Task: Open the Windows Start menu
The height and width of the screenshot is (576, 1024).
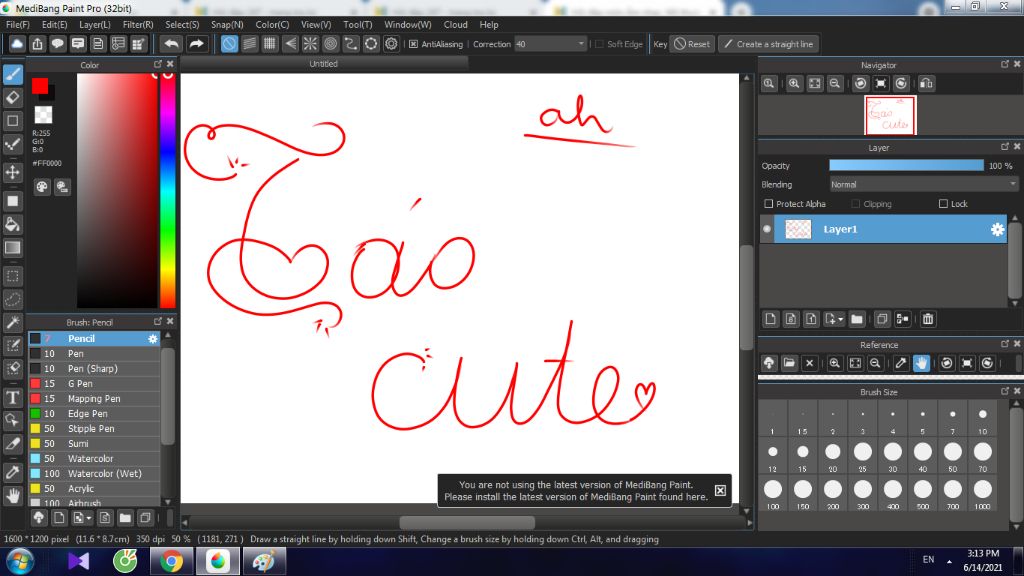Action: pyautogui.click(x=20, y=562)
